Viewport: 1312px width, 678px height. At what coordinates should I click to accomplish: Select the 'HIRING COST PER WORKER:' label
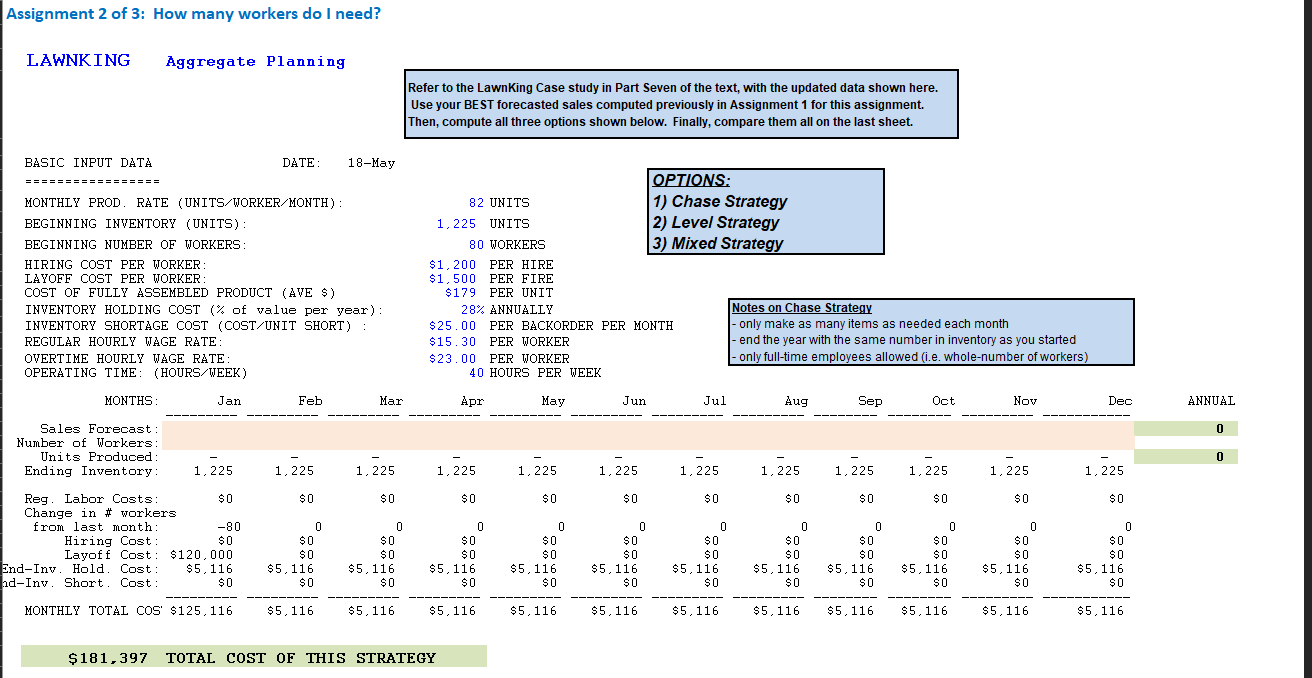116,265
